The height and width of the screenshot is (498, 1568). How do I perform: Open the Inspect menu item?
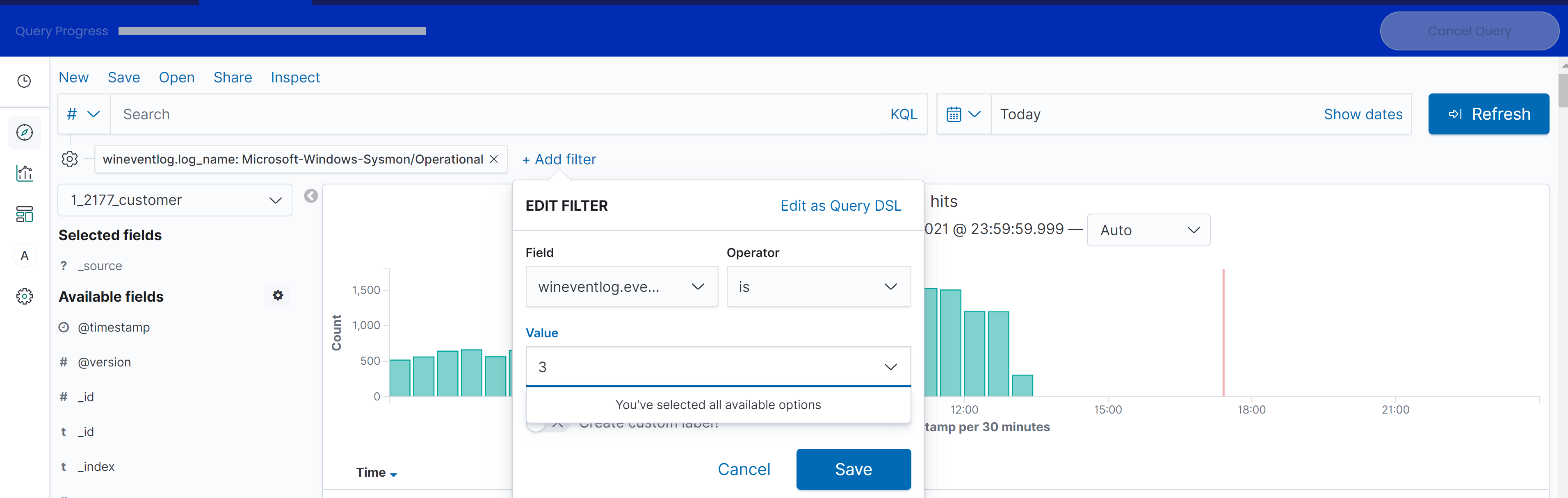(x=294, y=77)
